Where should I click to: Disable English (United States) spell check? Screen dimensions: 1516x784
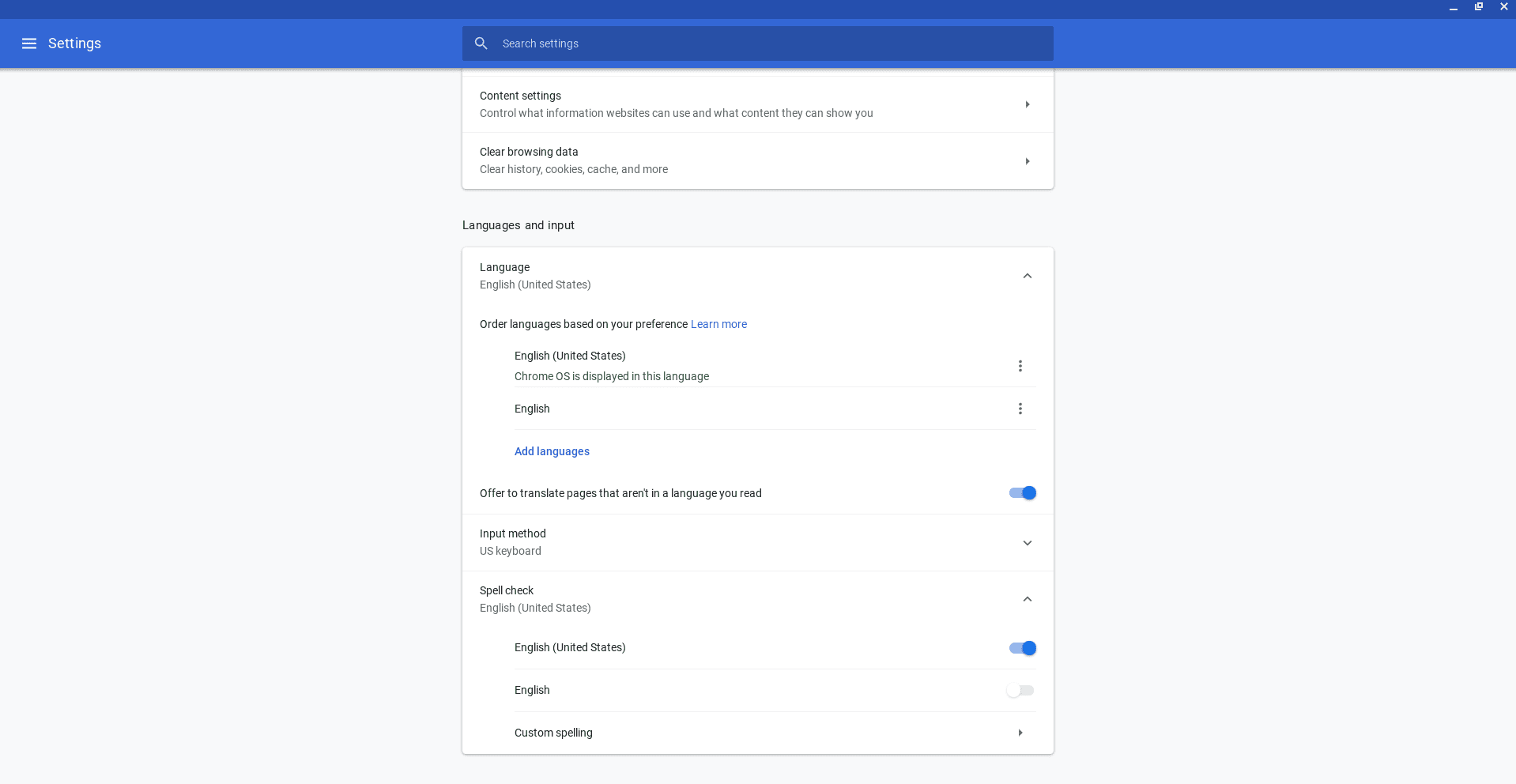1022,648
